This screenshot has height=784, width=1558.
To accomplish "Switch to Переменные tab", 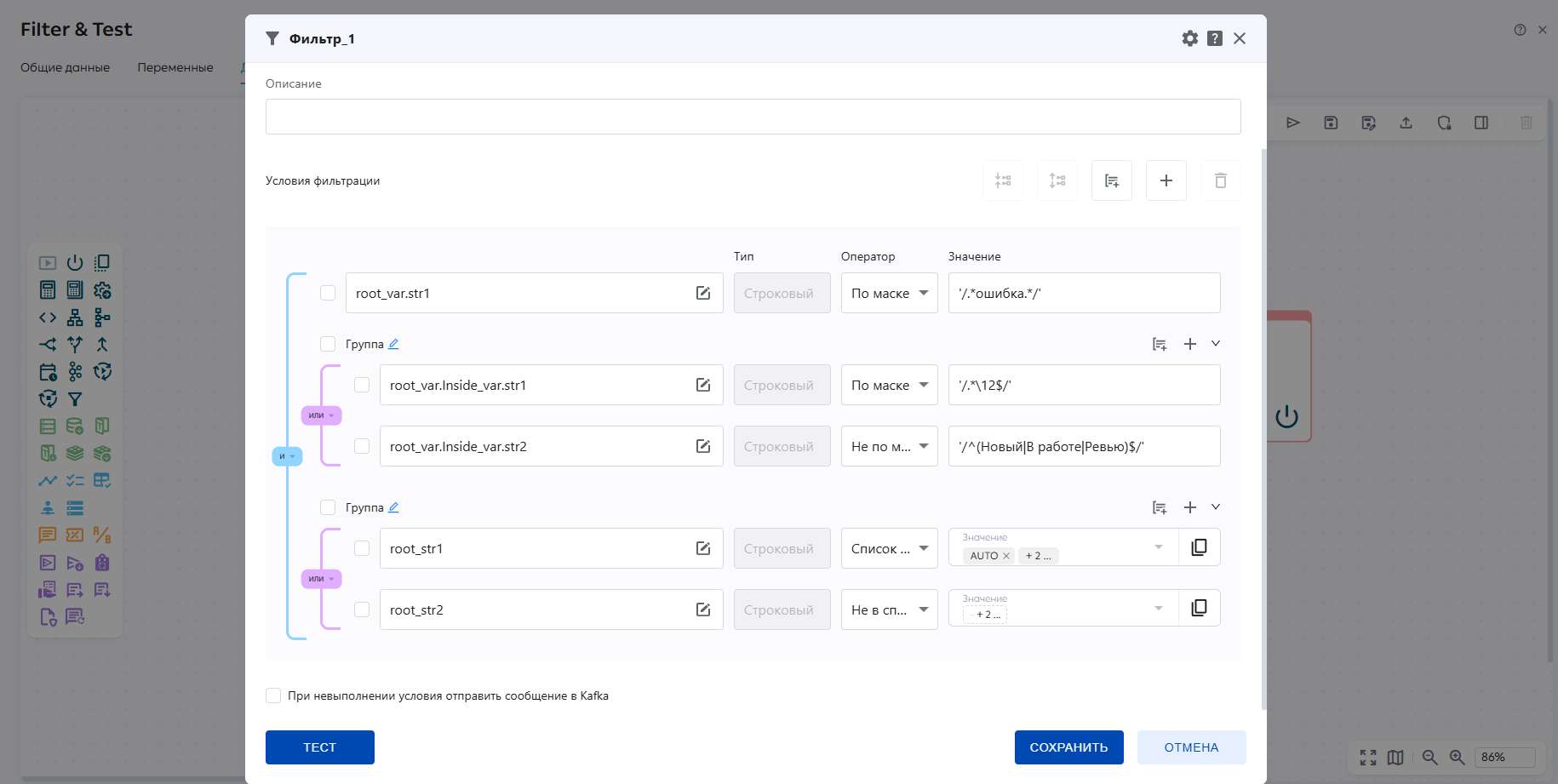I will pos(175,67).
